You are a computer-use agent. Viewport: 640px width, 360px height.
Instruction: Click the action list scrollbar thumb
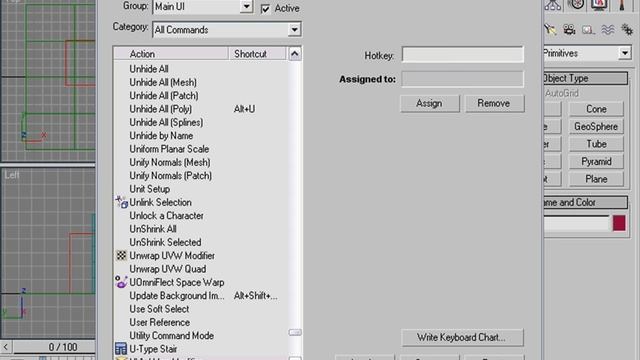pos(295,333)
